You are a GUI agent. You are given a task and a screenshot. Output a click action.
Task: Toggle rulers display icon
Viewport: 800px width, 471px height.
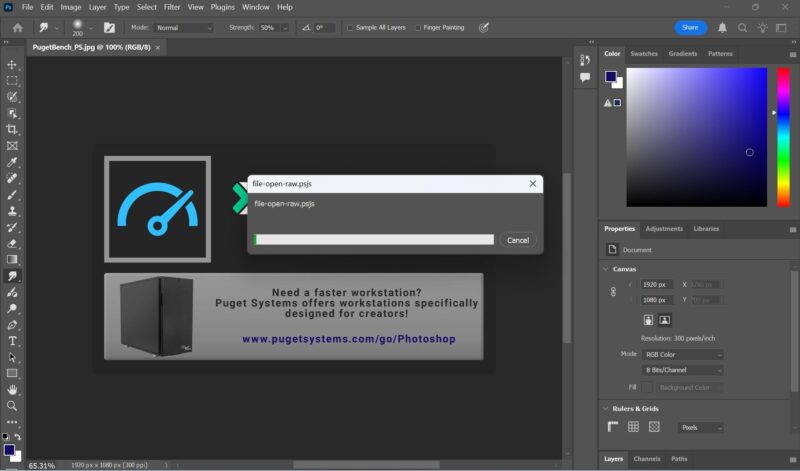[613, 427]
